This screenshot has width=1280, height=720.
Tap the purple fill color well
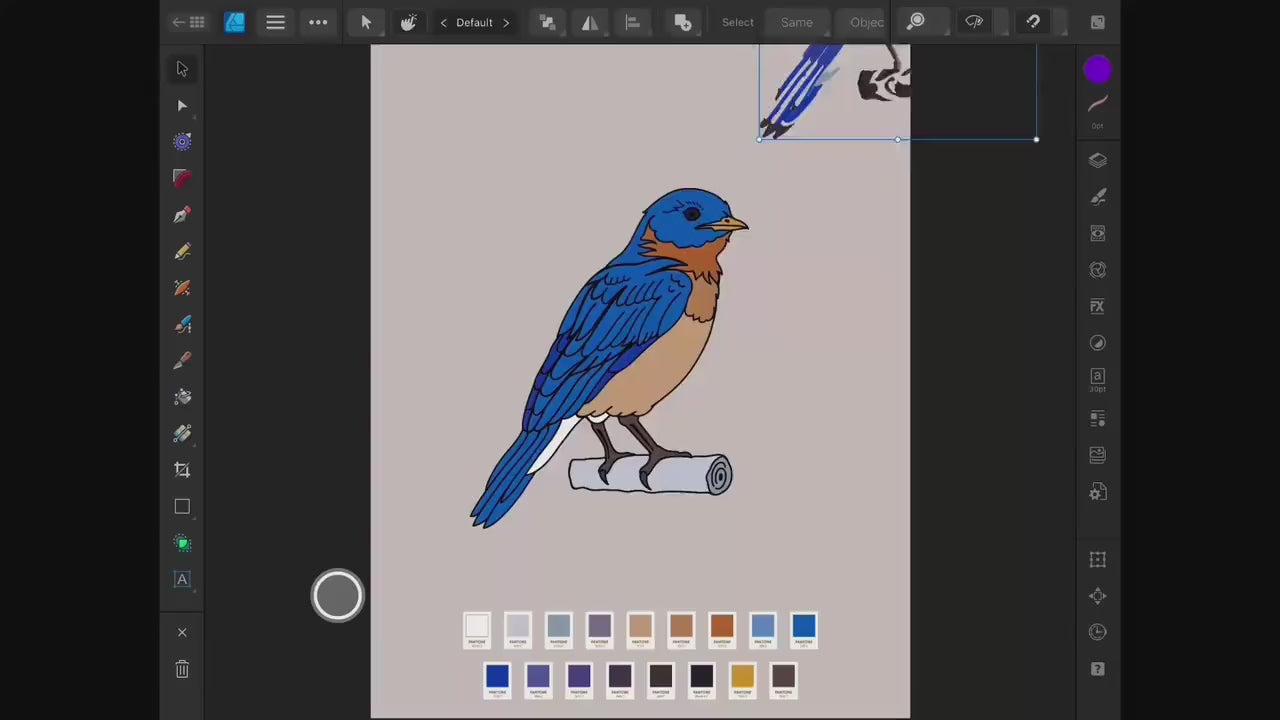tap(1097, 69)
